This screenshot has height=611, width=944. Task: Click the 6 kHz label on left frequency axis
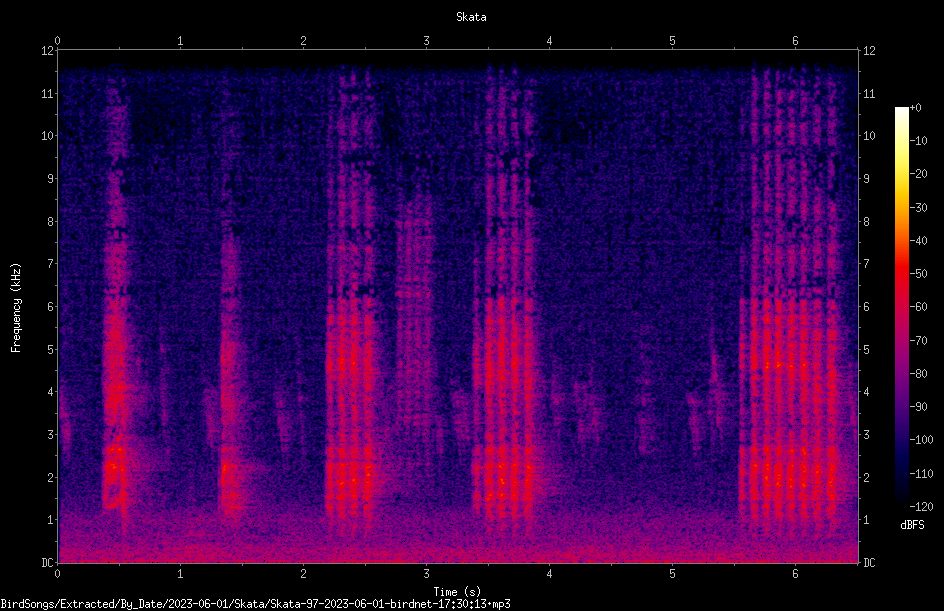(51, 306)
